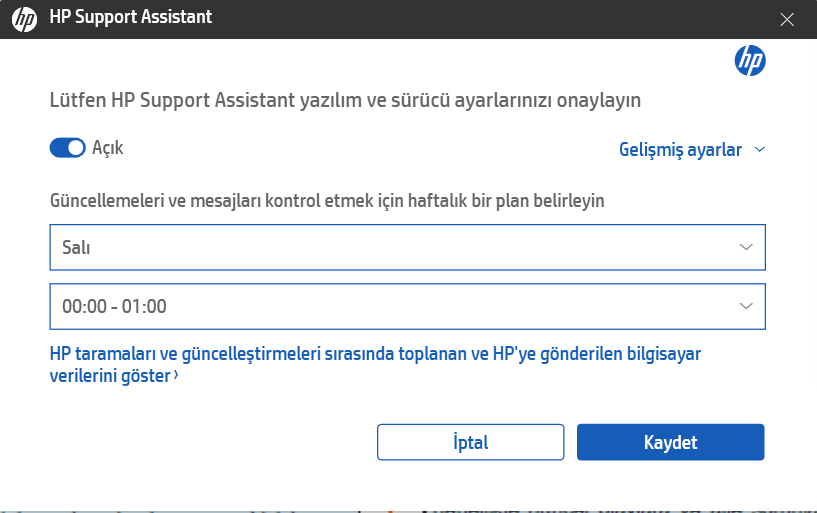This screenshot has width=817, height=513.
Task: Expand the chevron beside Gelişmiş ayarlar
Action: coord(759,150)
